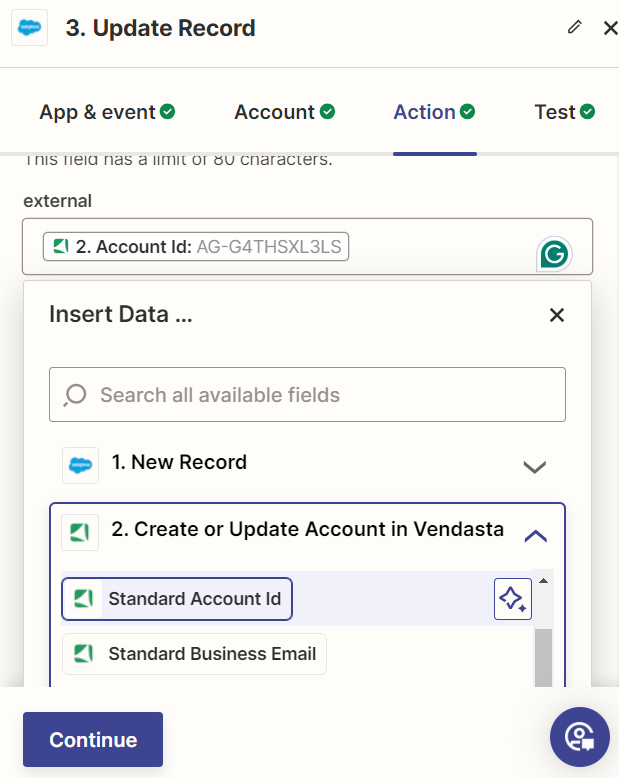Screen dimensions: 619x778
Task: Focus the Search all available fields box
Action: (x=308, y=395)
